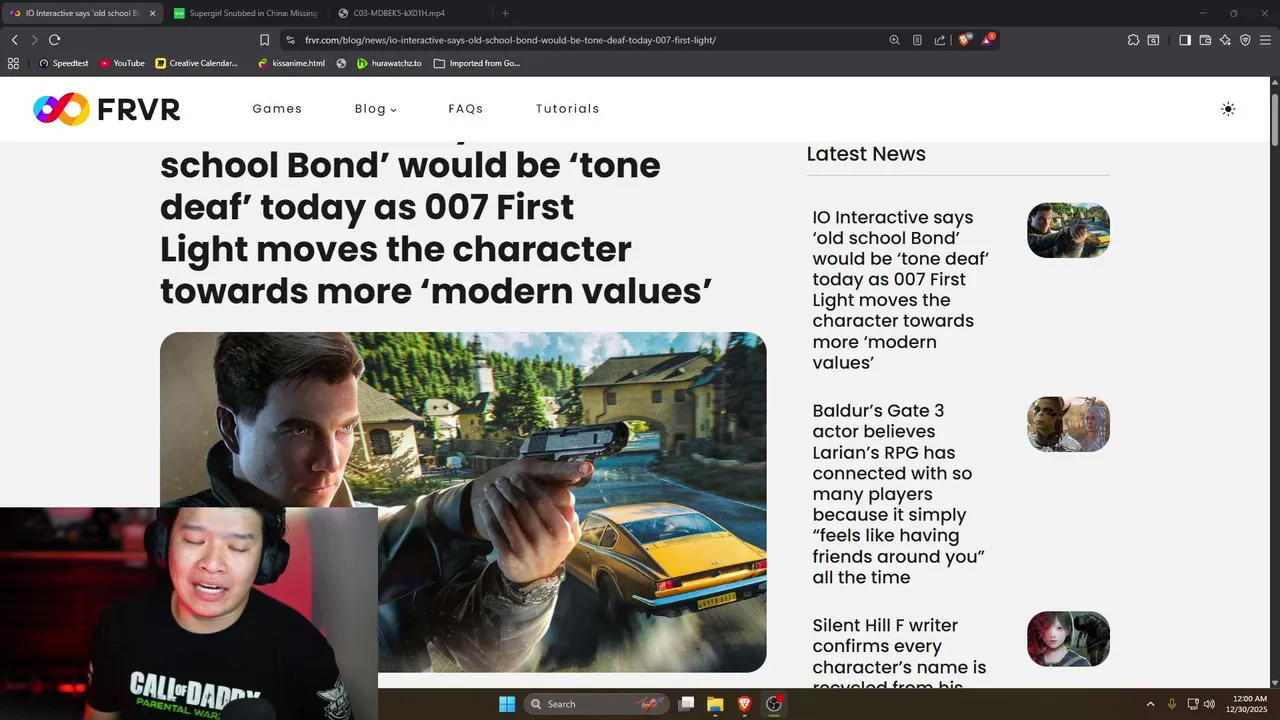Click the microphone tray icon
Screen dimensions: 1280x720
point(1172,704)
